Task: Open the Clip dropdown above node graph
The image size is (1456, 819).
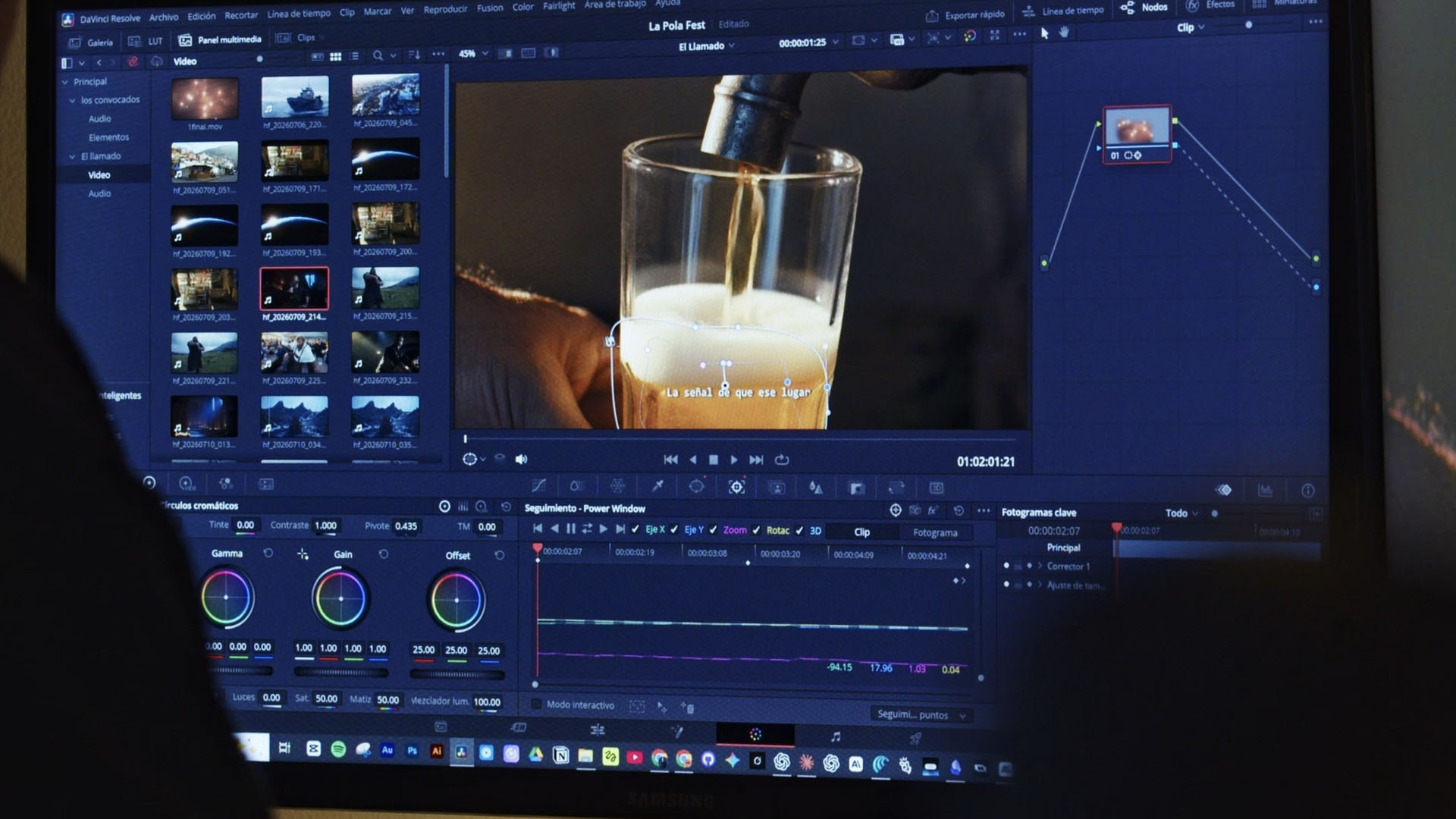Action: [1191, 28]
